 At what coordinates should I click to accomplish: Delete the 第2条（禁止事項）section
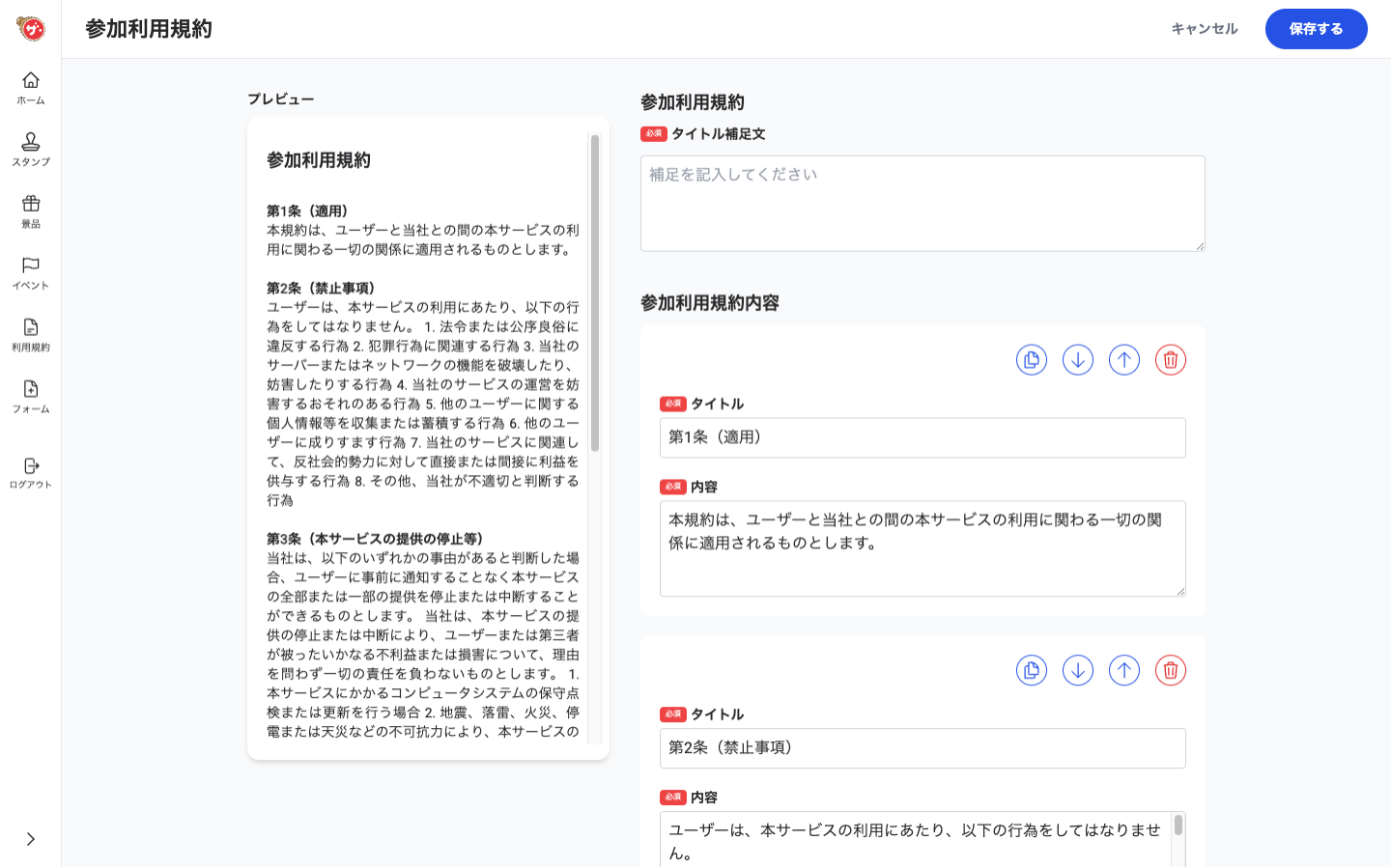(1170, 669)
